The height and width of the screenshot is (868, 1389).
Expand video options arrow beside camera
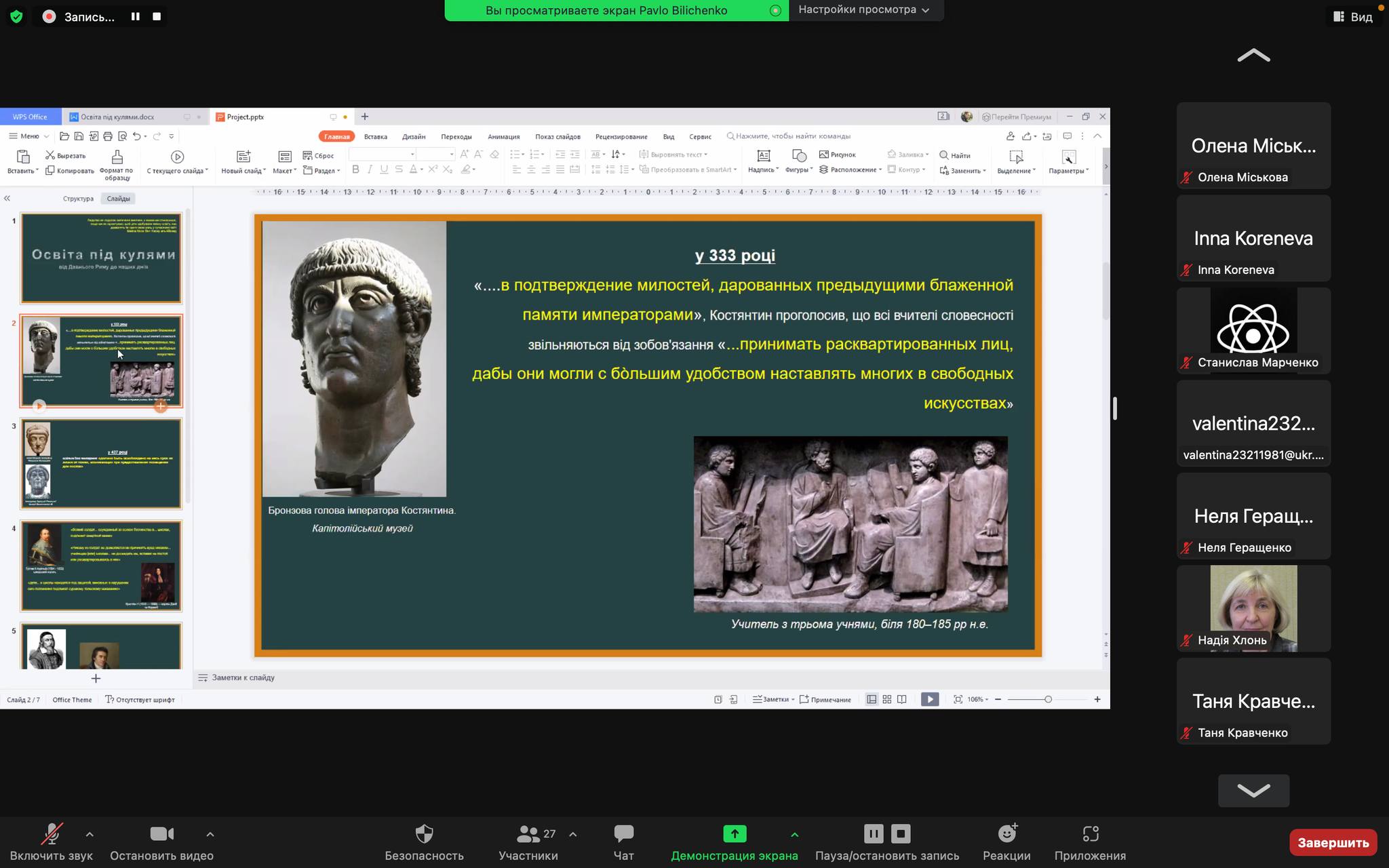(x=210, y=834)
